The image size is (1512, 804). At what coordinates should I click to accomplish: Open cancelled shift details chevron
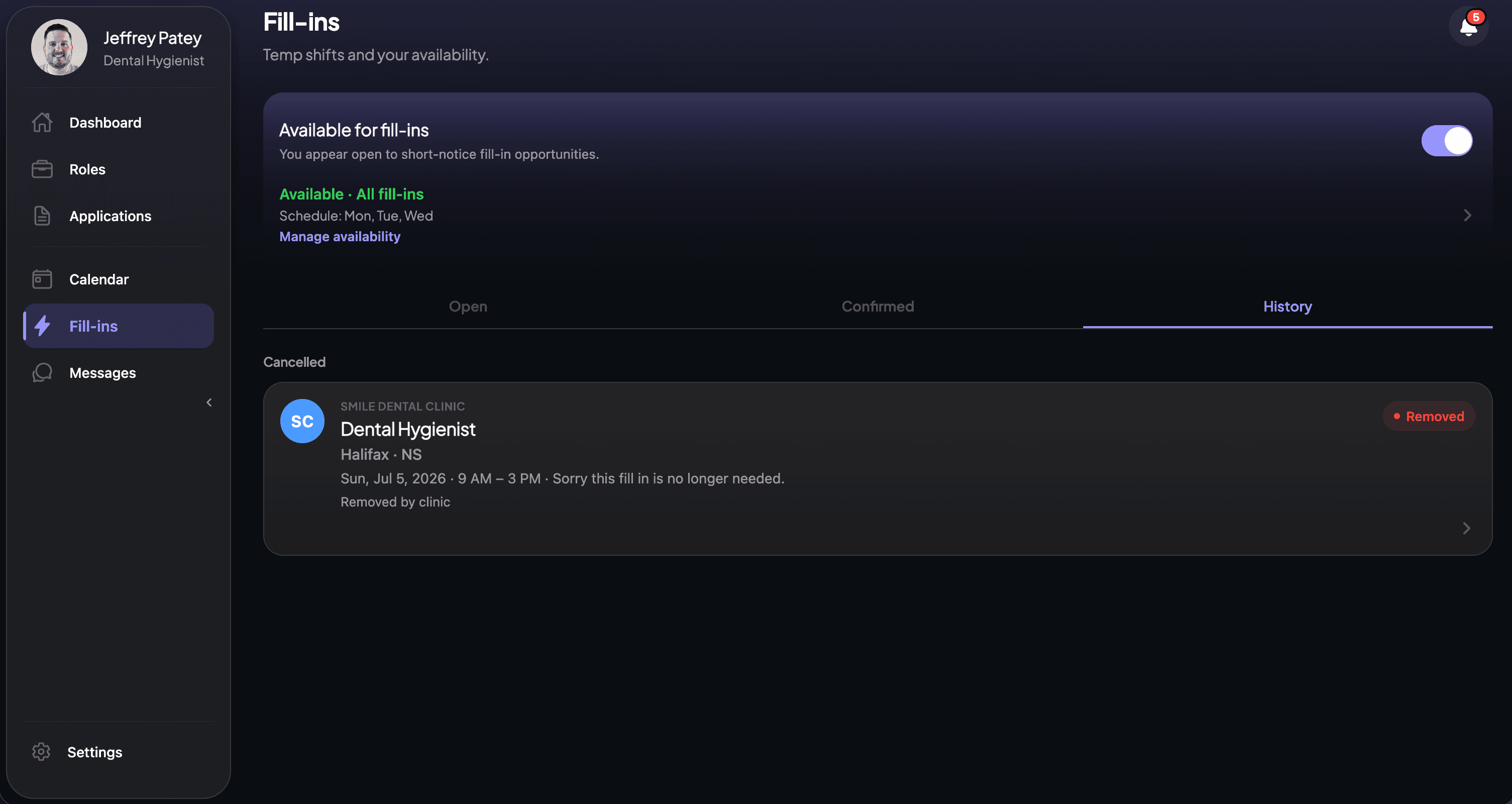click(x=1466, y=528)
